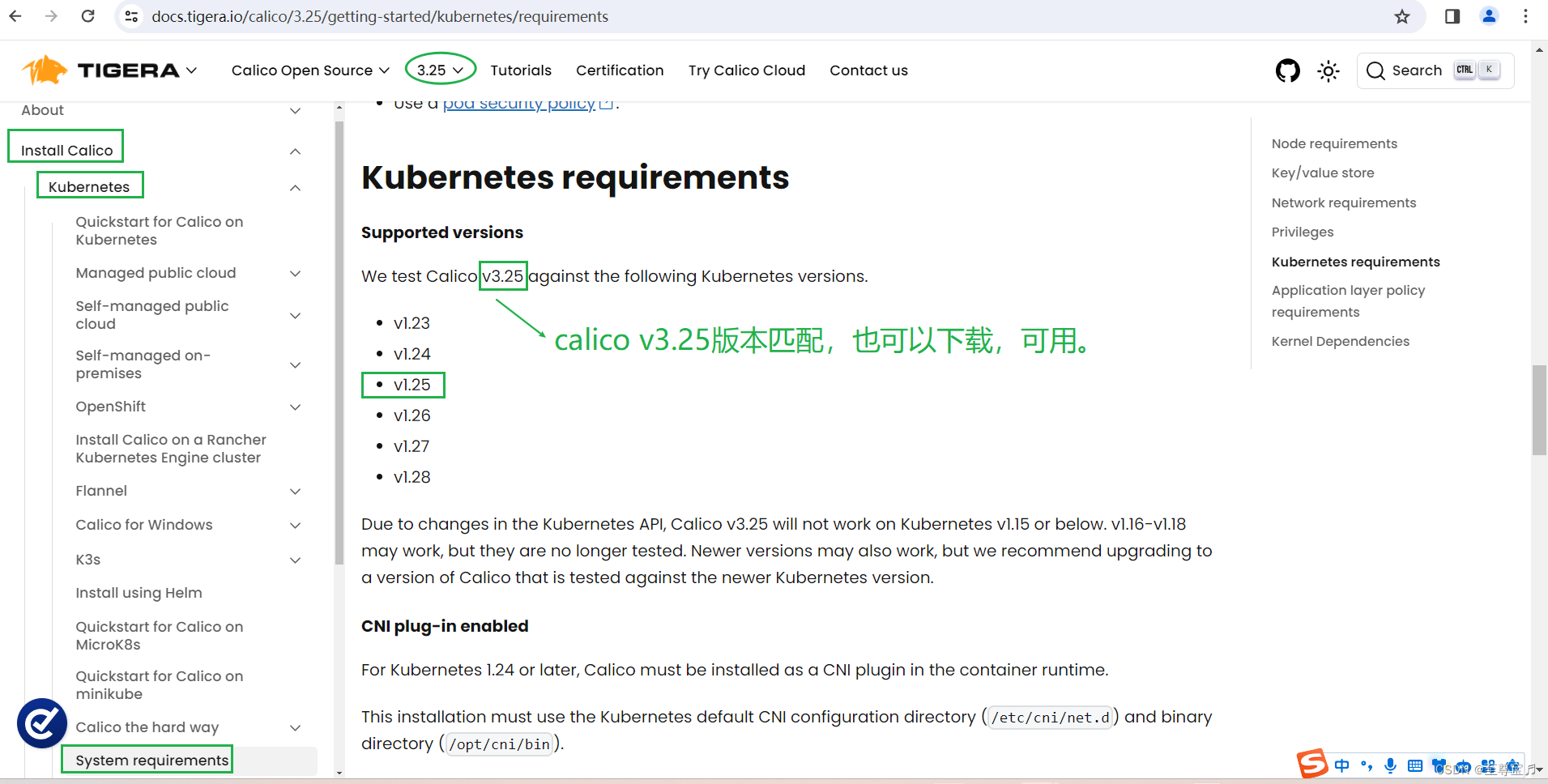Open the Sogou soft keyboard
The height and width of the screenshot is (784, 1548).
pos(1415,765)
